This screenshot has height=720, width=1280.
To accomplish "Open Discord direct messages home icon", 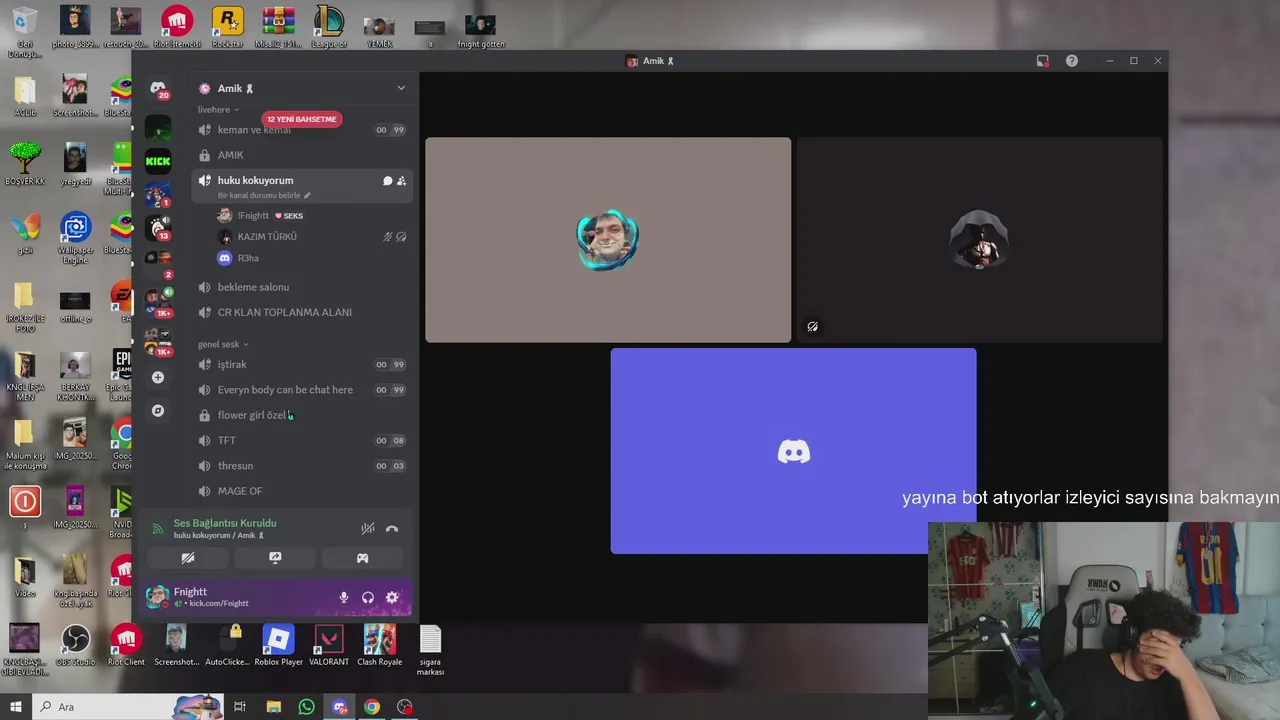I will [158, 88].
